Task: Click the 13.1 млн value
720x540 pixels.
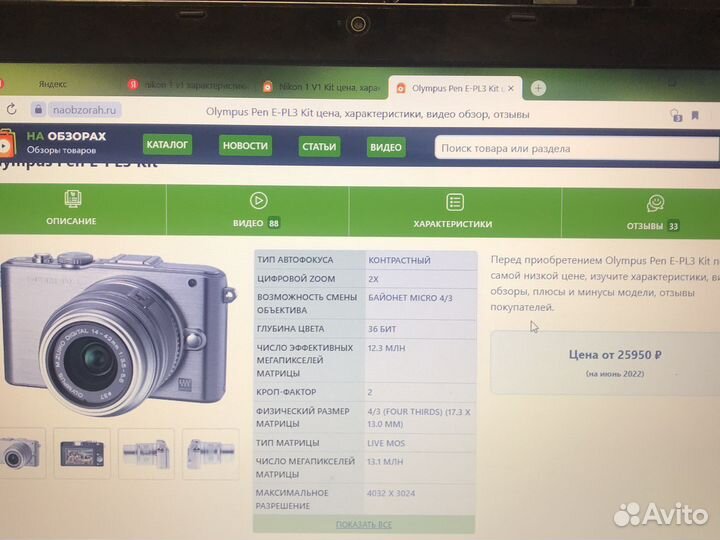Action: (x=385, y=461)
